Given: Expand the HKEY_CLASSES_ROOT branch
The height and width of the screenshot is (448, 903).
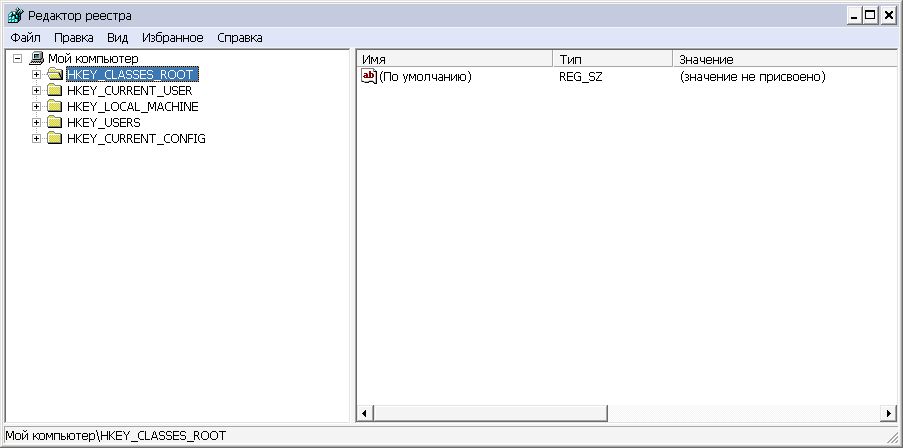Looking at the screenshot, I should [36, 75].
